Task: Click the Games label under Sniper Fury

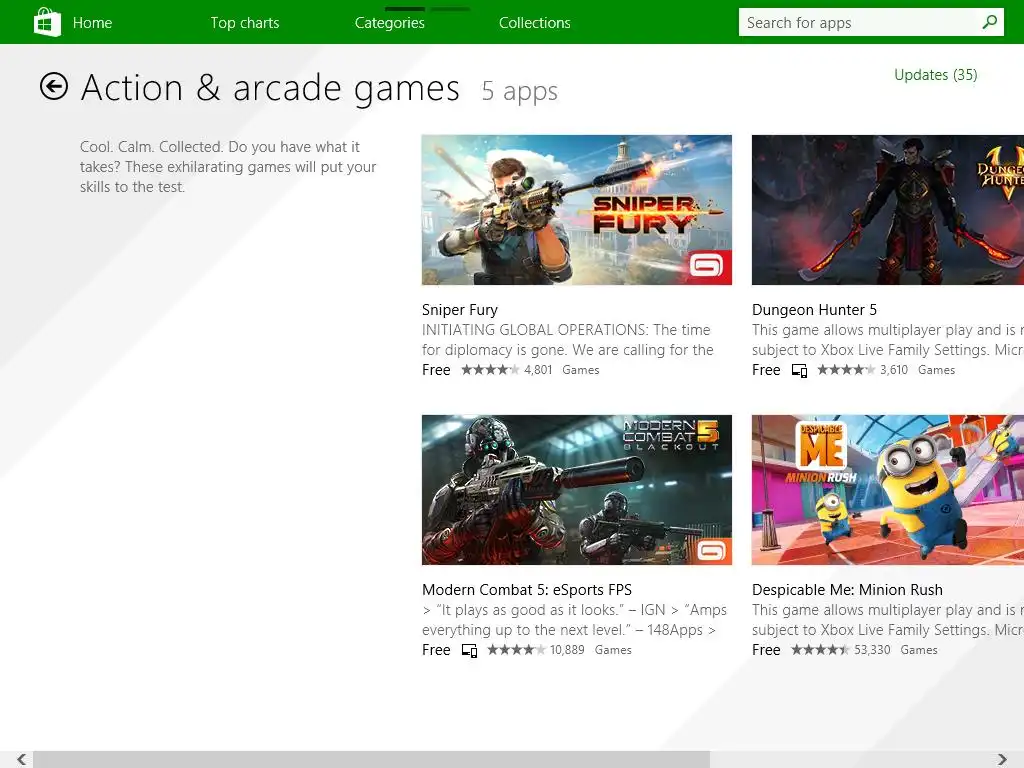Action: tap(581, 370)
